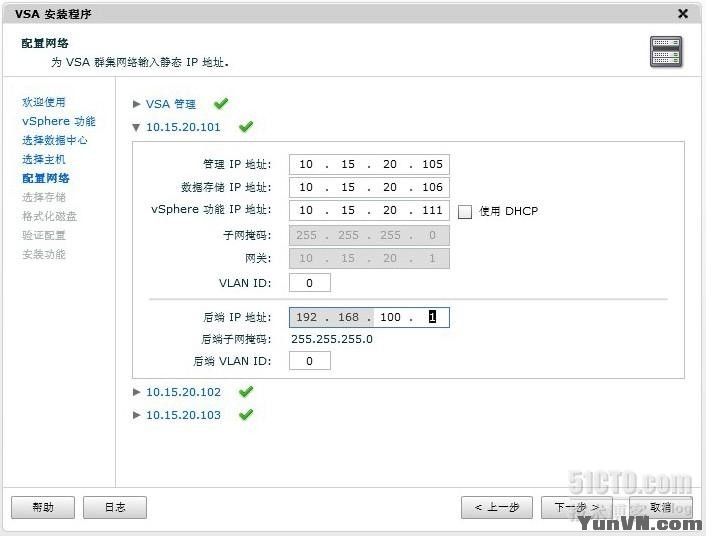
Task: Select the 配置网络 step in sidebar
Action: coord(45,178)
